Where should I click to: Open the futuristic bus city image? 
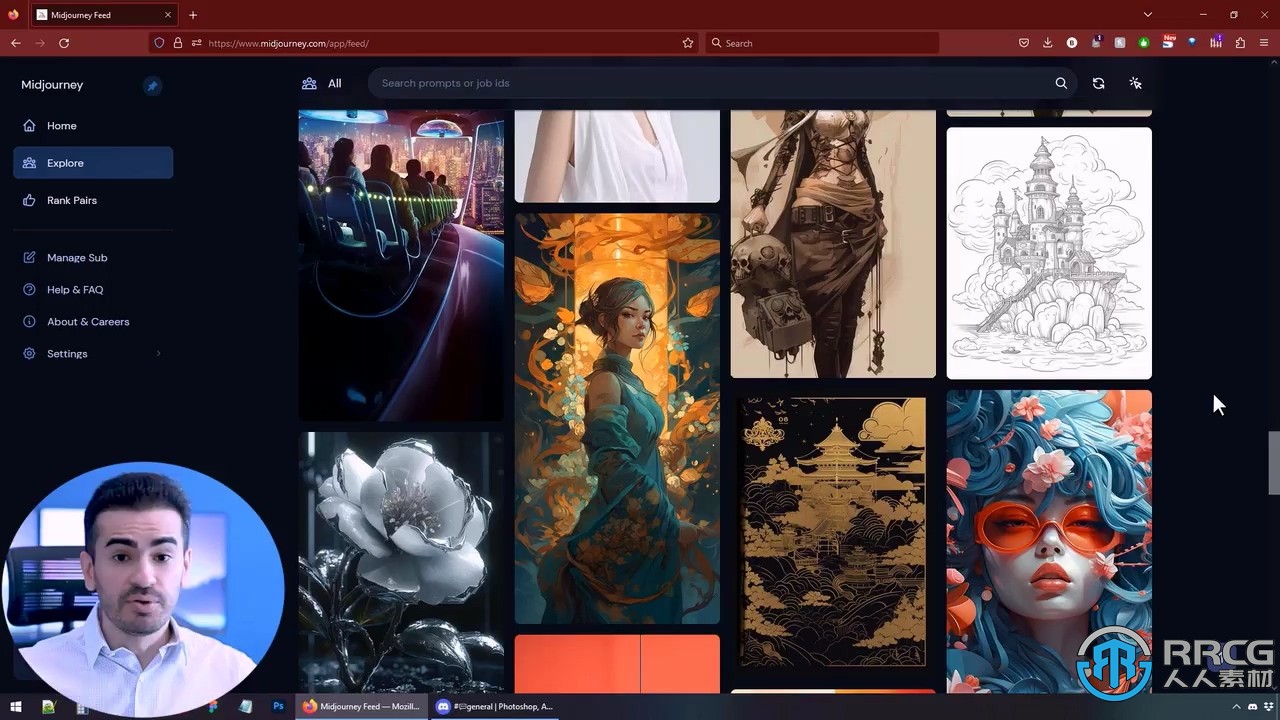point(401,265)
